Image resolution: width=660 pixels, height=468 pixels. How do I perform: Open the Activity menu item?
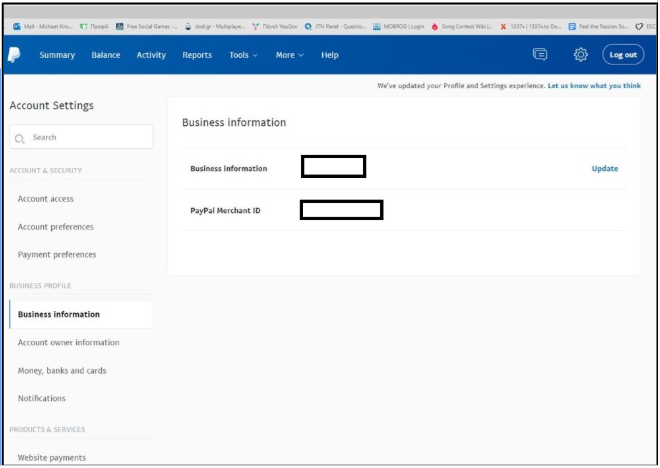click(x=151, y=55)
